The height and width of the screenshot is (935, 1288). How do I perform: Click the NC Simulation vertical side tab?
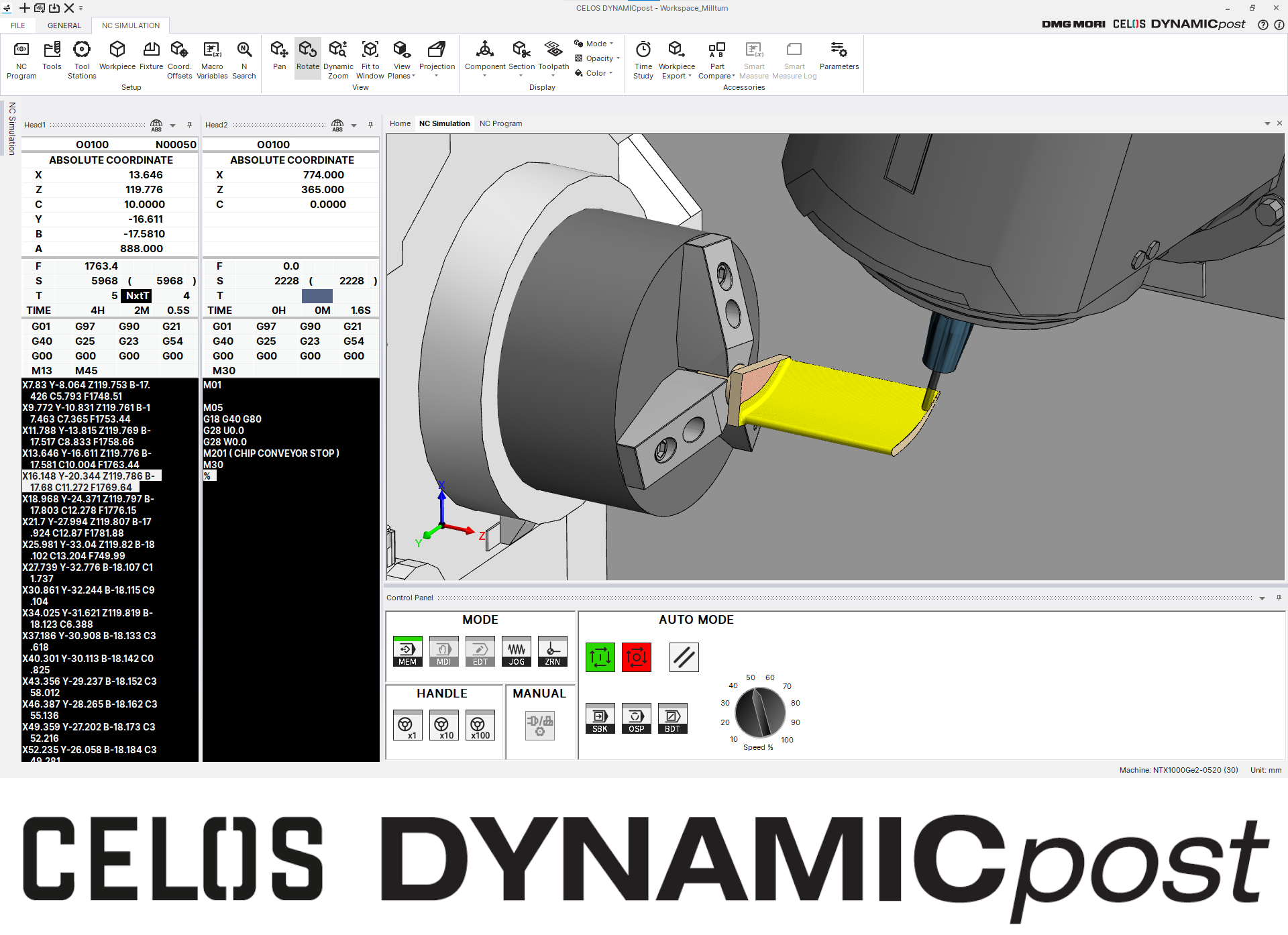(x=11, y=129)
